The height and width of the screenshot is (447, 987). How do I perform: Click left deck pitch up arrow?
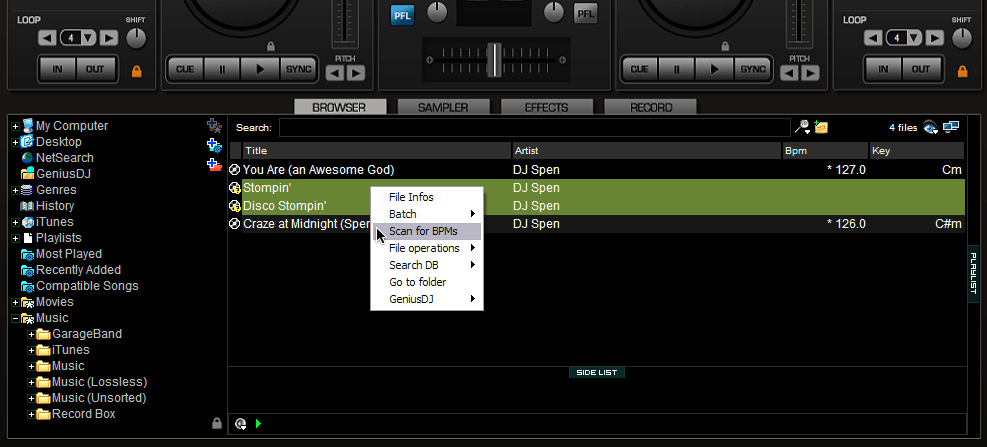click(356, 74)
